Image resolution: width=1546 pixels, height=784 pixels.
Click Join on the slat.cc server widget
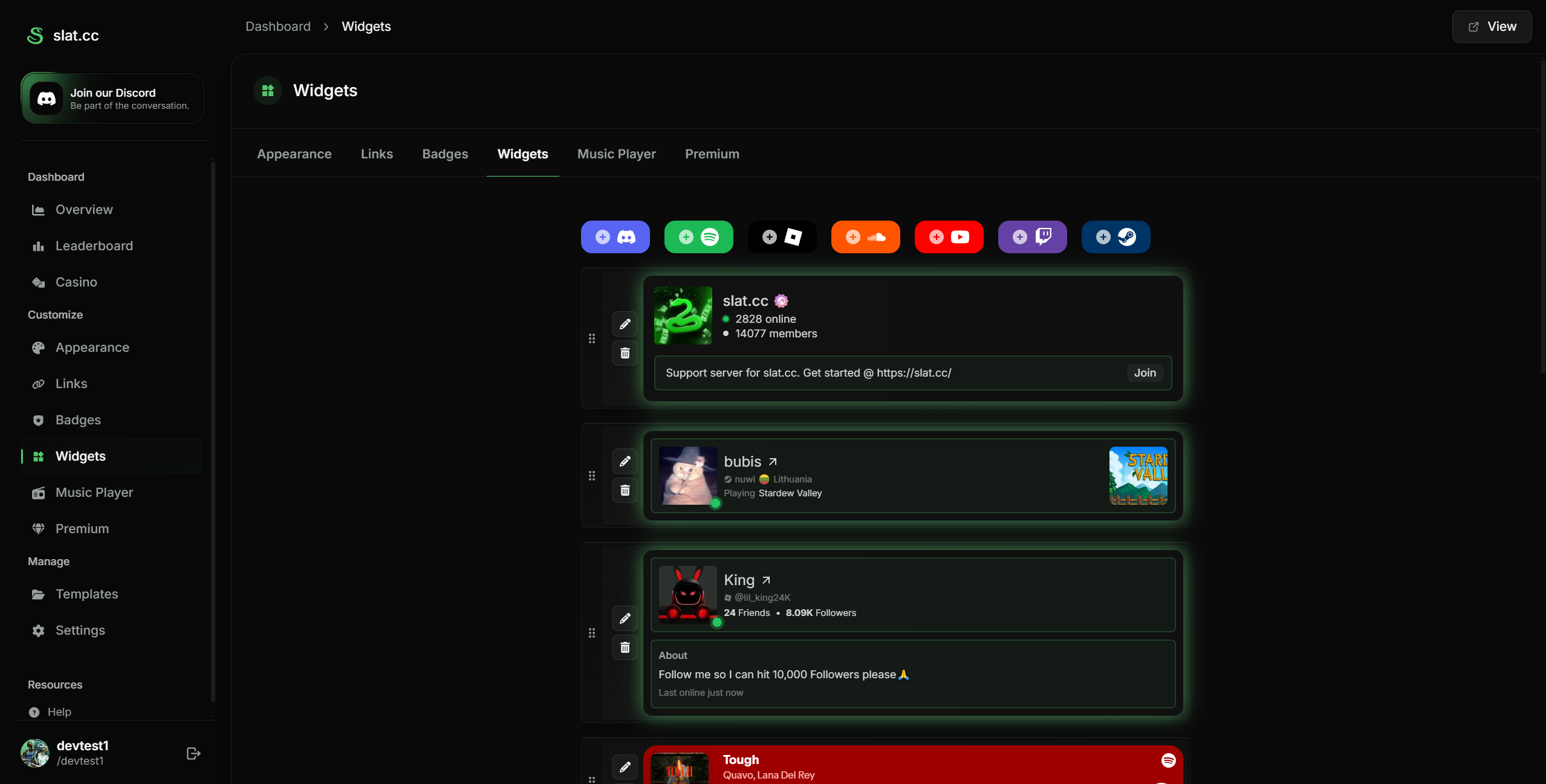[x=1145, y=373]
